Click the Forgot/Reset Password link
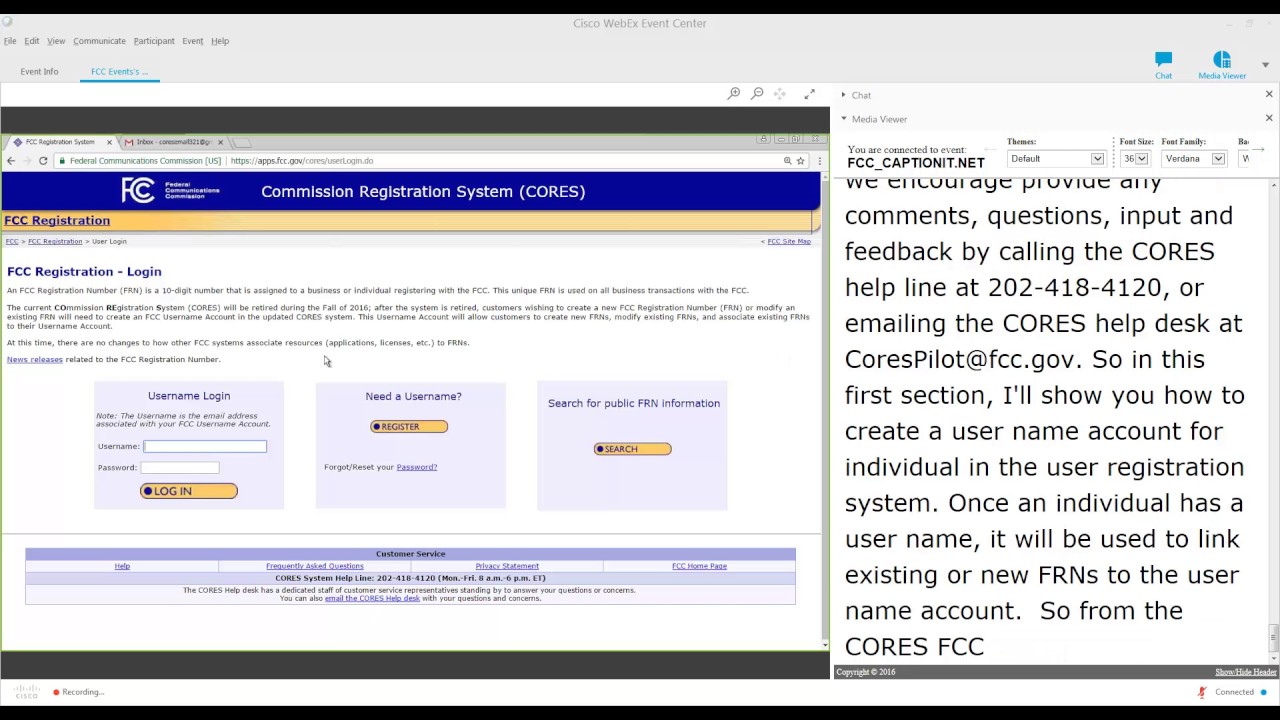The height and width of the screenshot is (720, 1280). (417, 467)
